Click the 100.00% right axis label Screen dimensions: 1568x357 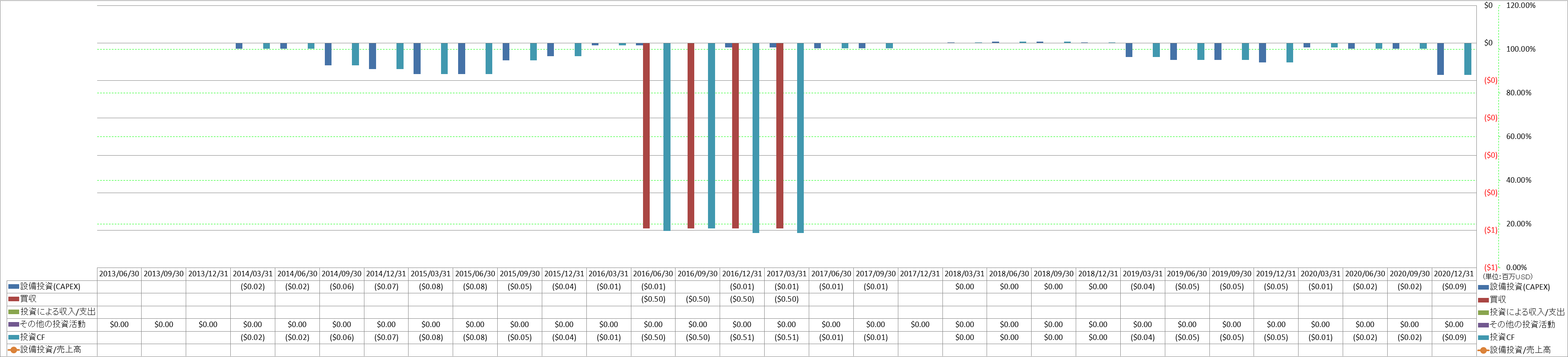[1521, 49]
